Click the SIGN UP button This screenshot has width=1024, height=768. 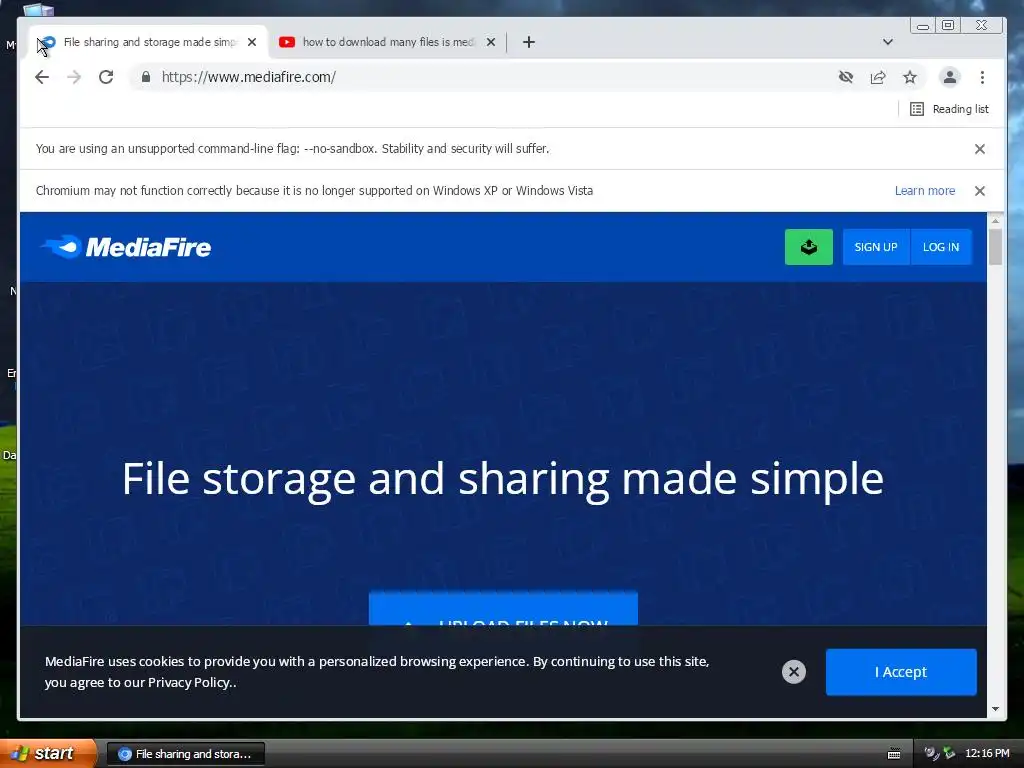(876, 247)
